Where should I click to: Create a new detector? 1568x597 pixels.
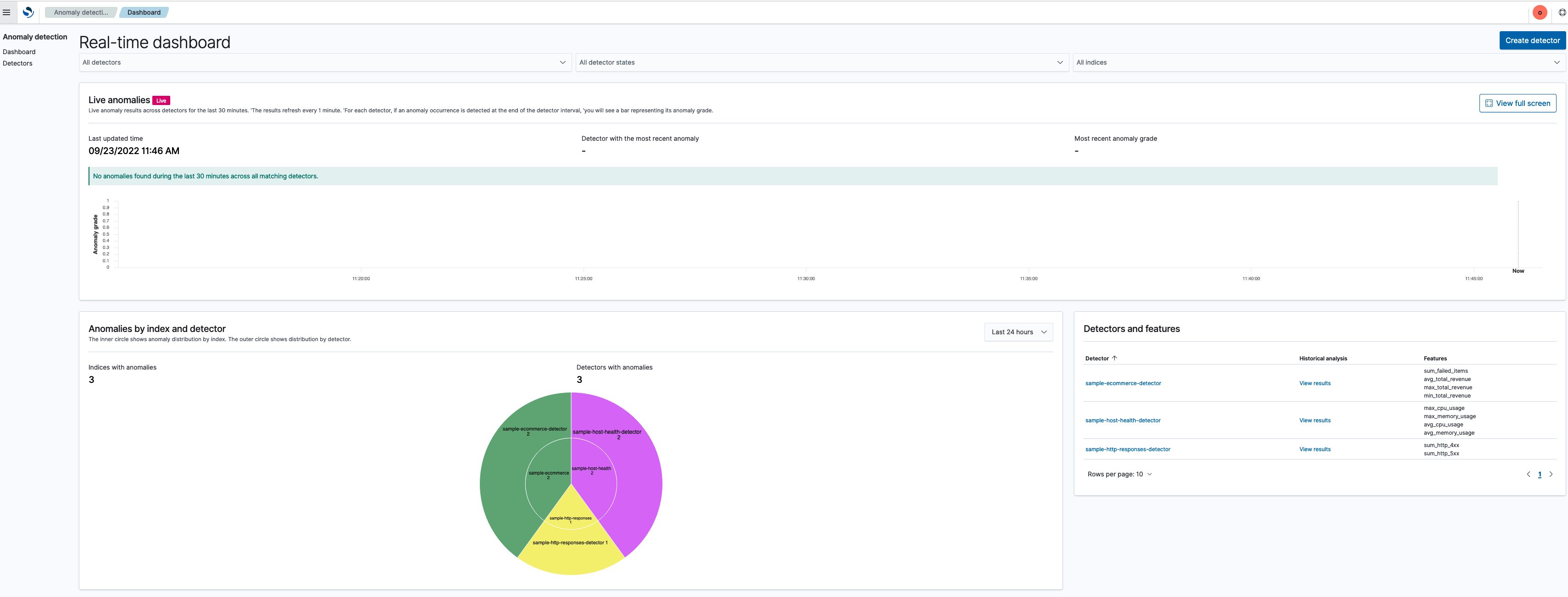coord(1532,40)
